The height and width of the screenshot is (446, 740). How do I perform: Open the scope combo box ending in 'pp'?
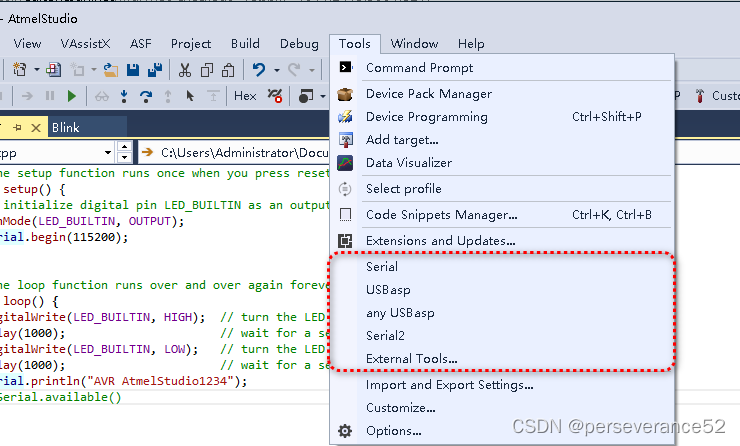pyautogui.click(x=56, y=153)
